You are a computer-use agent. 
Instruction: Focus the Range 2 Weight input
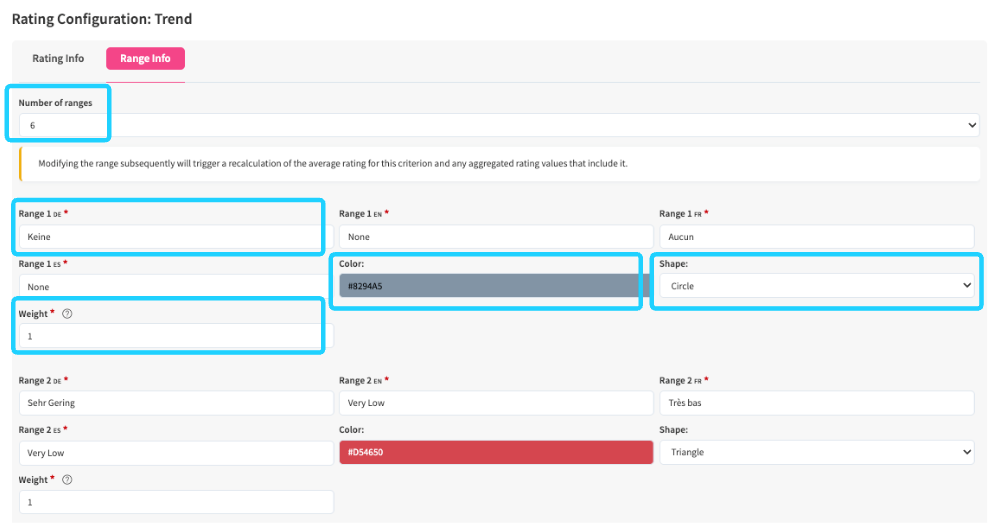[175, 502]
